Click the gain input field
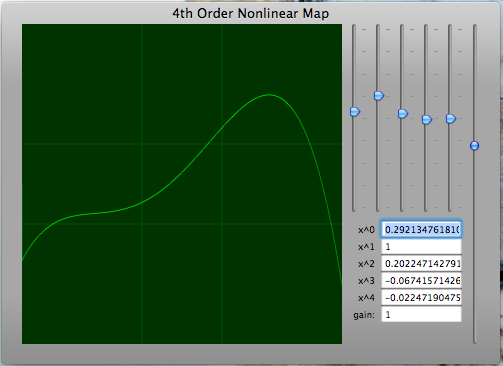This screenshot has height=366, width=503. [421, 315]
